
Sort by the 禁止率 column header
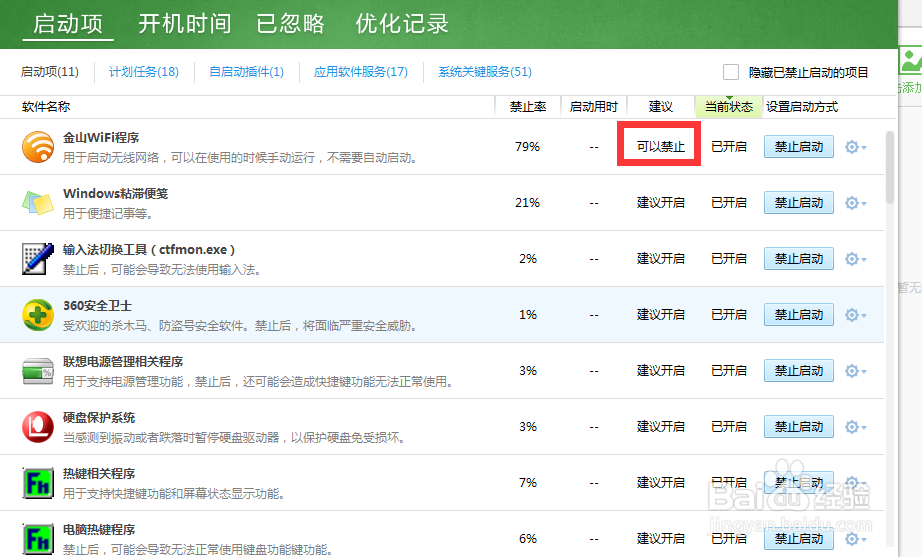527,107
